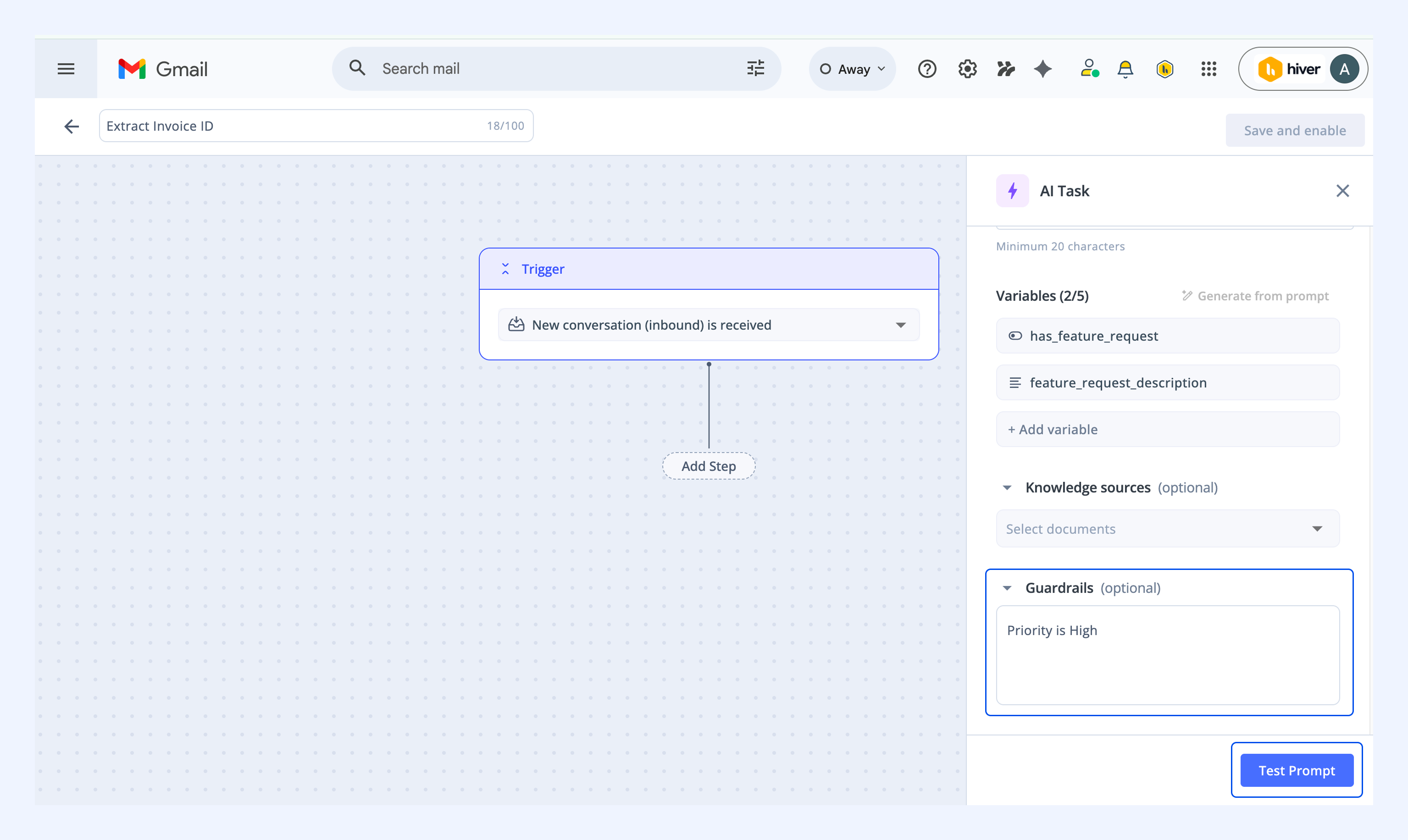Click the Variables (2/5) heading
The image size is (1408, 840).
click(1042, 296)
